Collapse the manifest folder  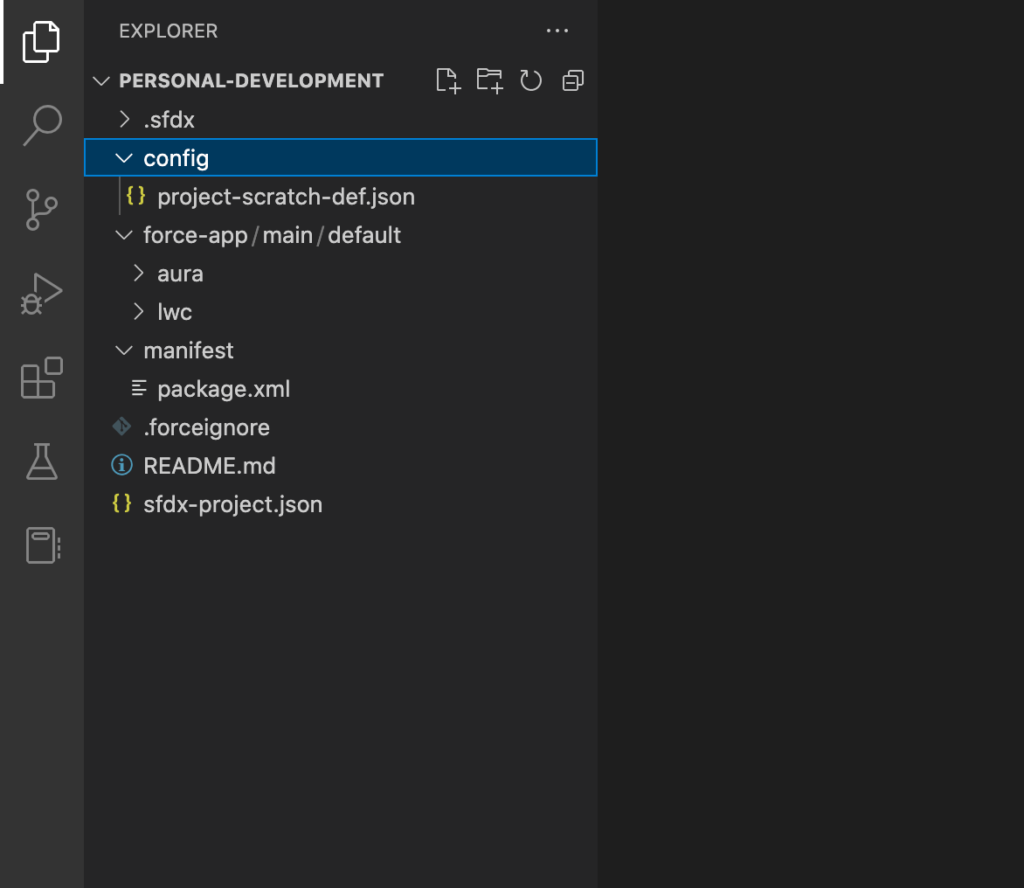click(188, 351)
